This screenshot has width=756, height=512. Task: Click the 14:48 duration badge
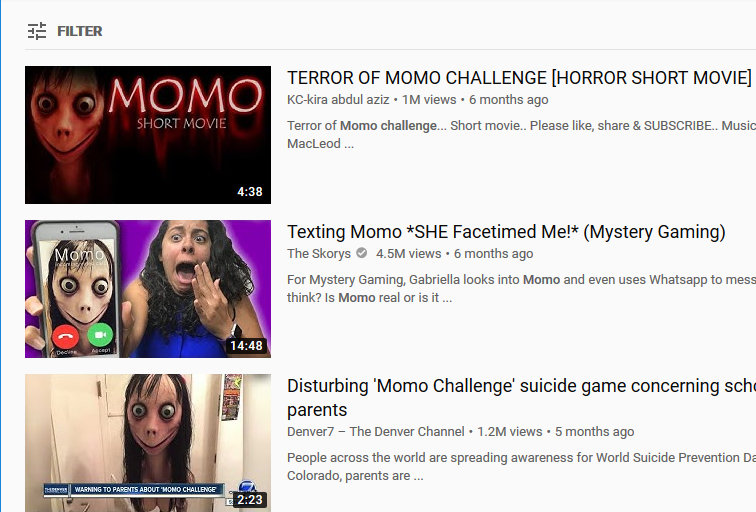246,346
